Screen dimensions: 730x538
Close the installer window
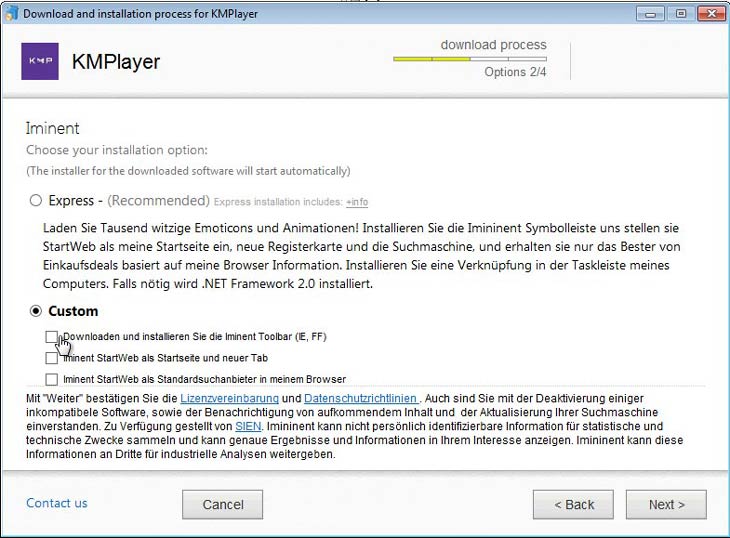coord(712,13)
